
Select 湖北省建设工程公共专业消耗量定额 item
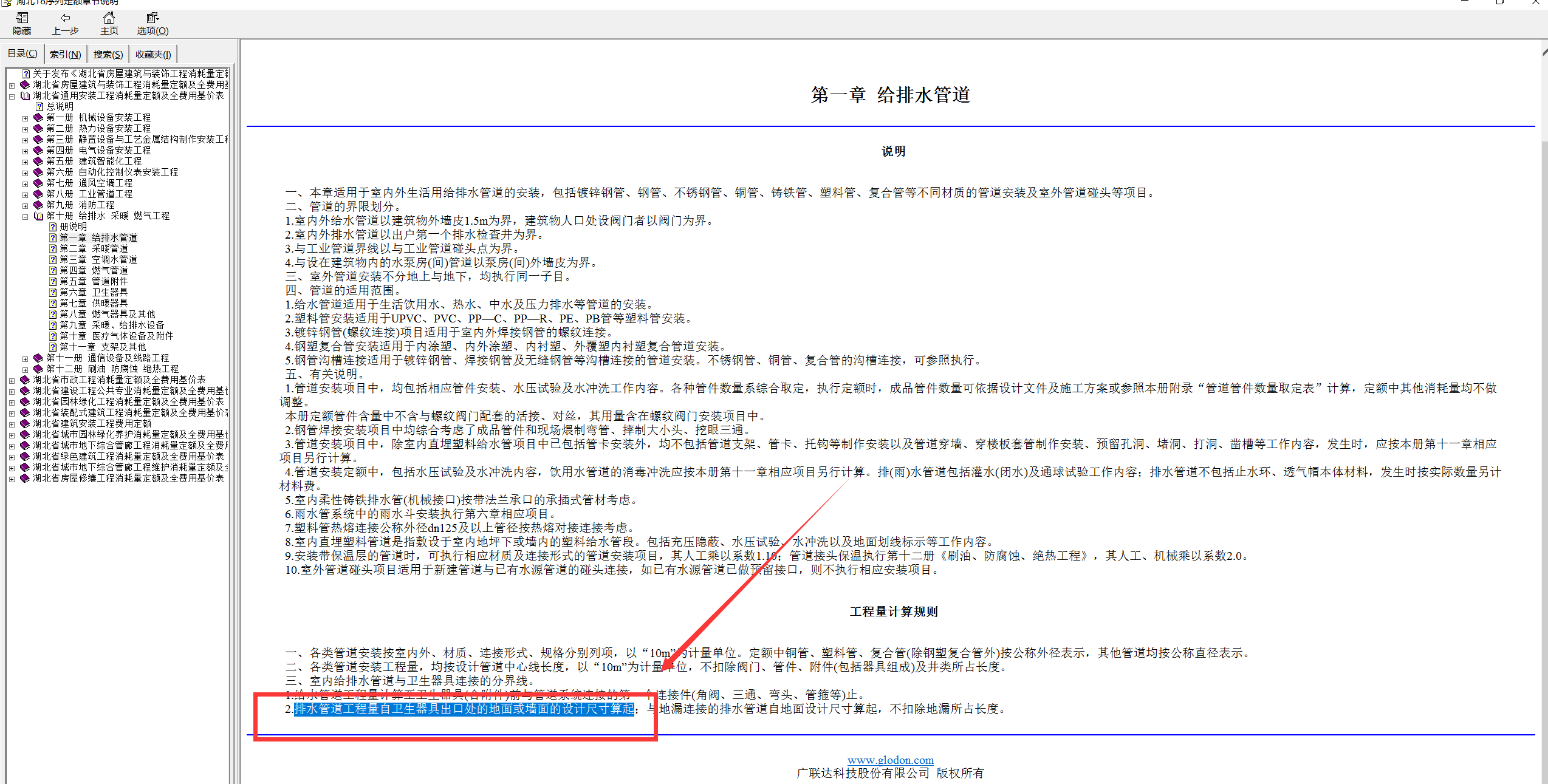tap(131, 390)
